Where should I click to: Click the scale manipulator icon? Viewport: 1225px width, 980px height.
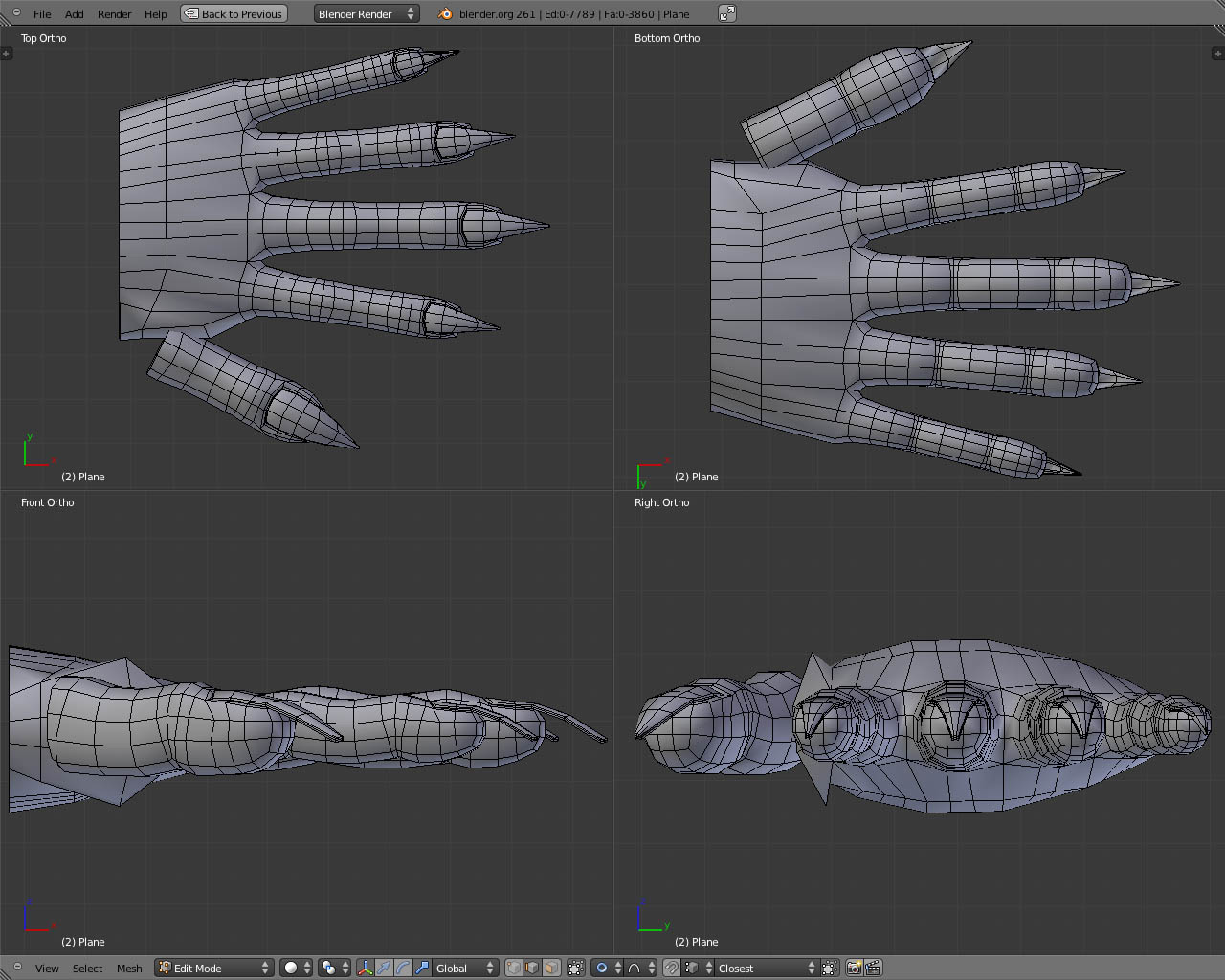(422, 968)
